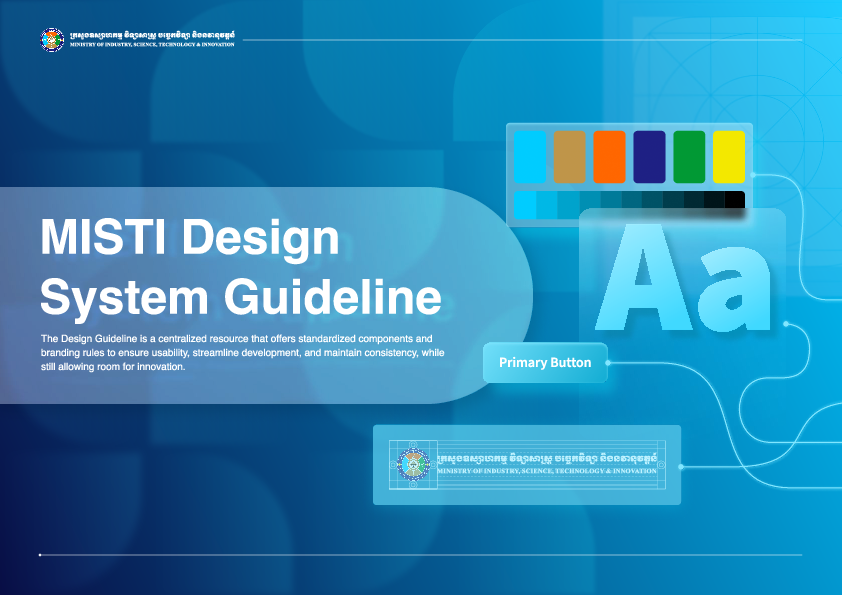The image size is (842, 595).
Task: Click the emblem inside the logo construction card
Action: tap(411, 464)
